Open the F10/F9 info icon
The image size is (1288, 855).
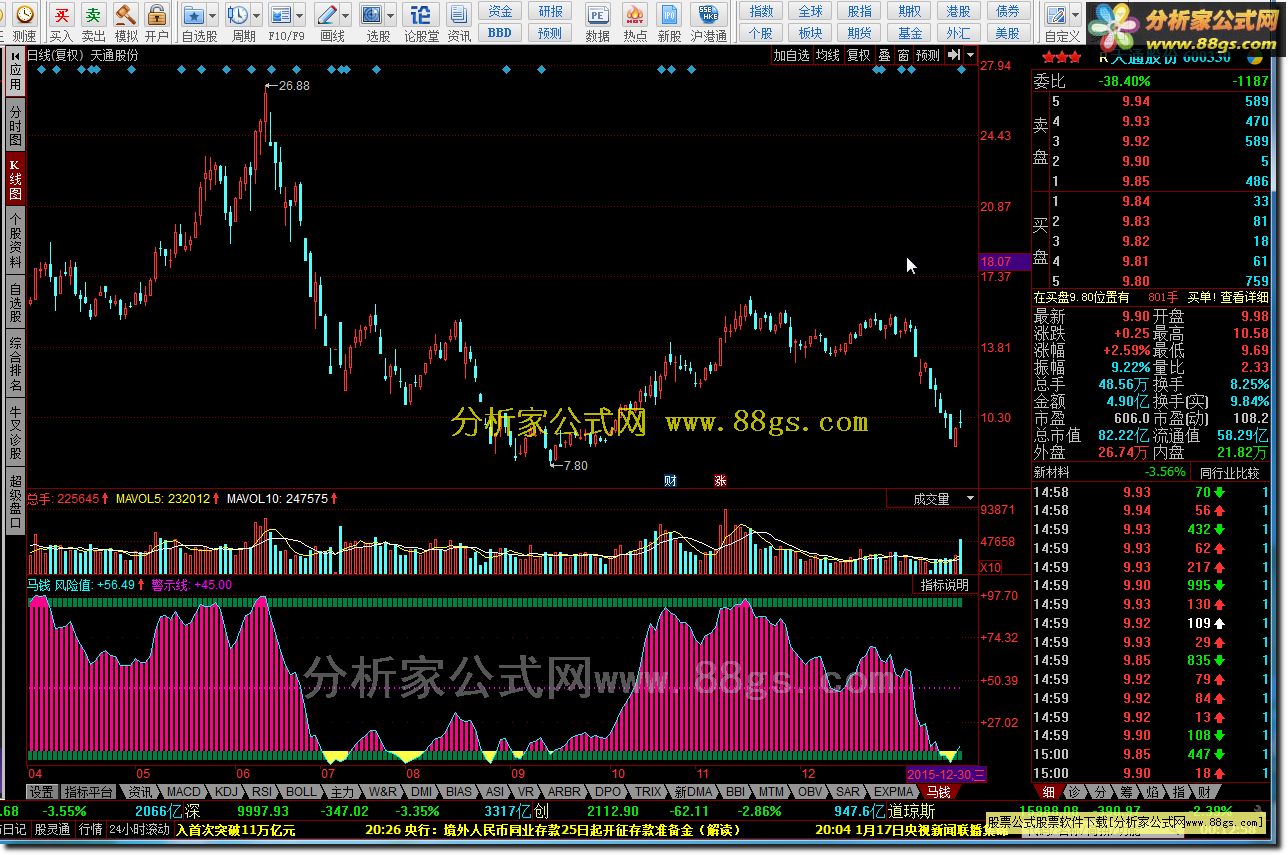(281, 15)
